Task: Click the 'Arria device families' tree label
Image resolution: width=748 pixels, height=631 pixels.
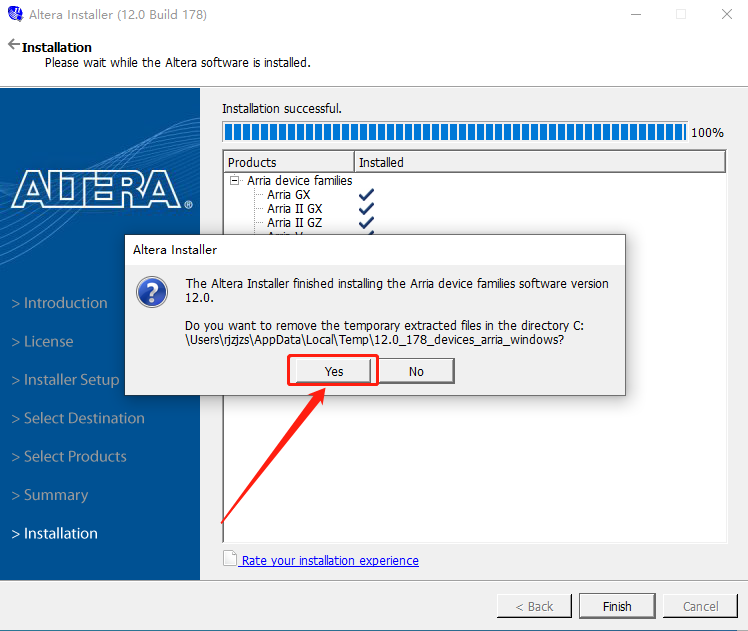Action: click(x=300, y=180)
